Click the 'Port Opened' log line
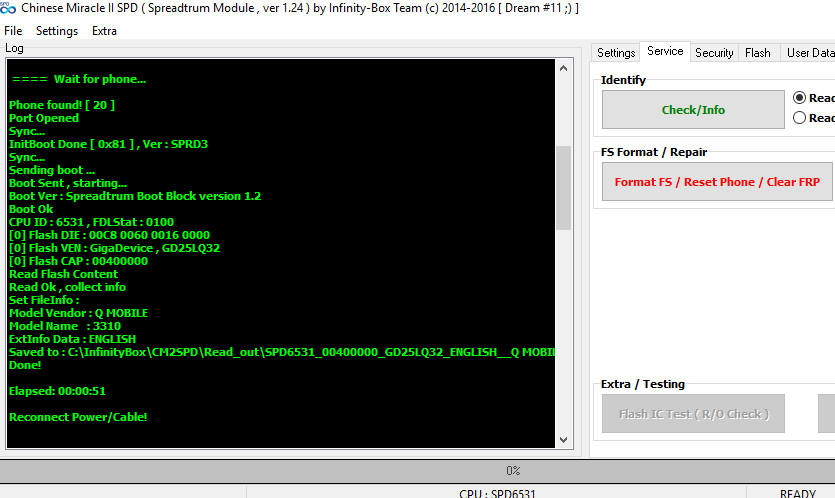The image size is (835, 498). tap(44, 118)
